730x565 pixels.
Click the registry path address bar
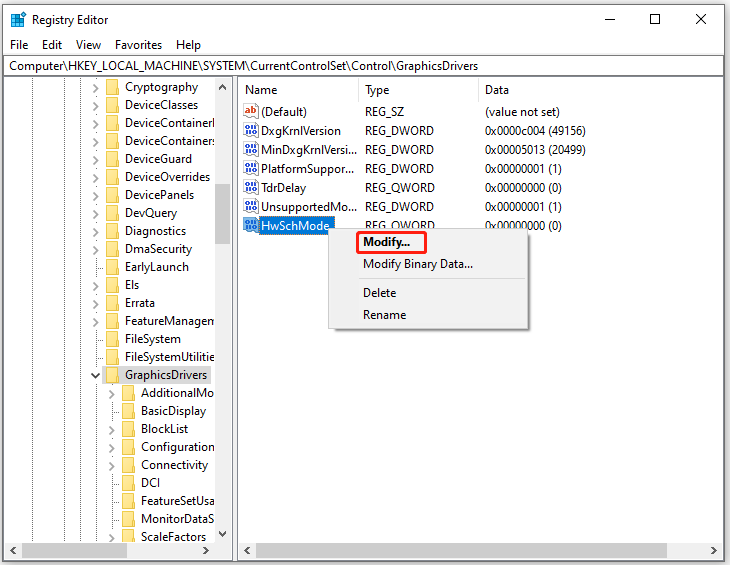(364, 66)
